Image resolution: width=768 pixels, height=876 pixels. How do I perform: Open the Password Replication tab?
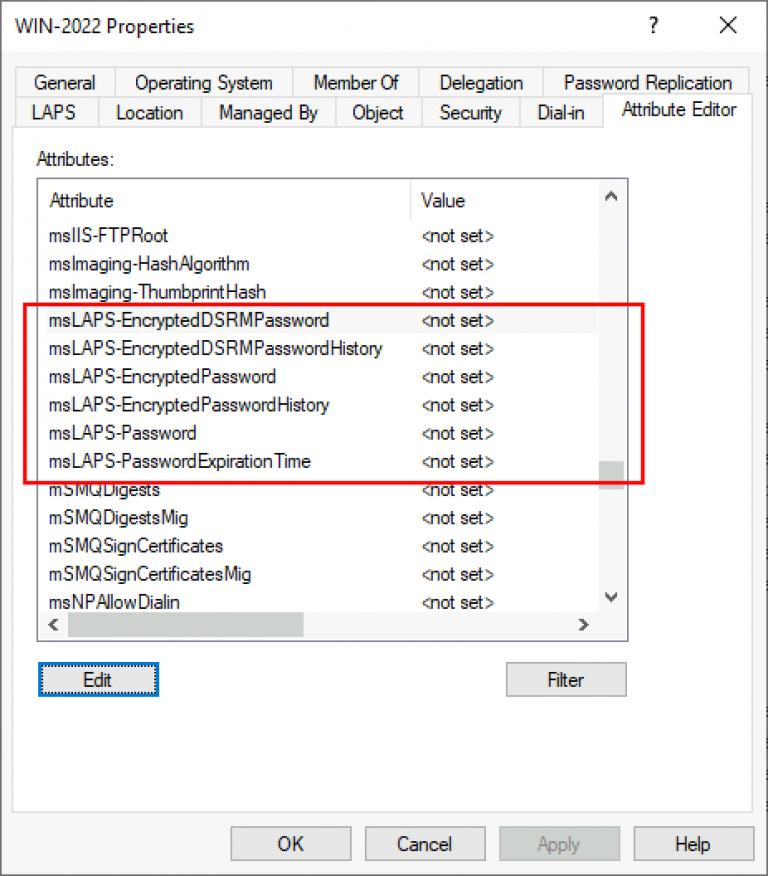pos(647,83)
